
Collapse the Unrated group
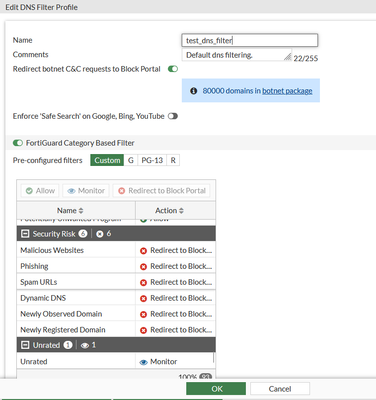click(x=25, y=345)
